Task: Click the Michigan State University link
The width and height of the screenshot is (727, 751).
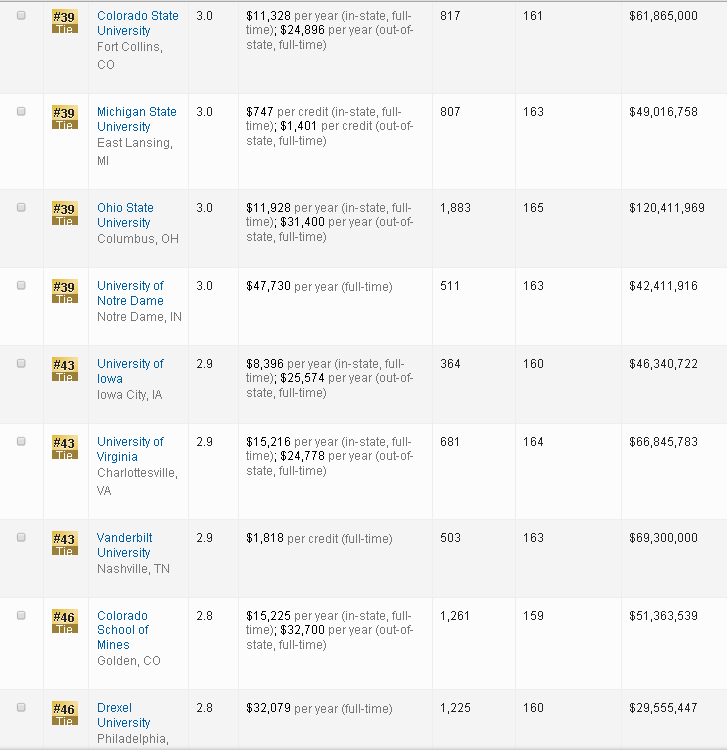Action: coord(136,119)
